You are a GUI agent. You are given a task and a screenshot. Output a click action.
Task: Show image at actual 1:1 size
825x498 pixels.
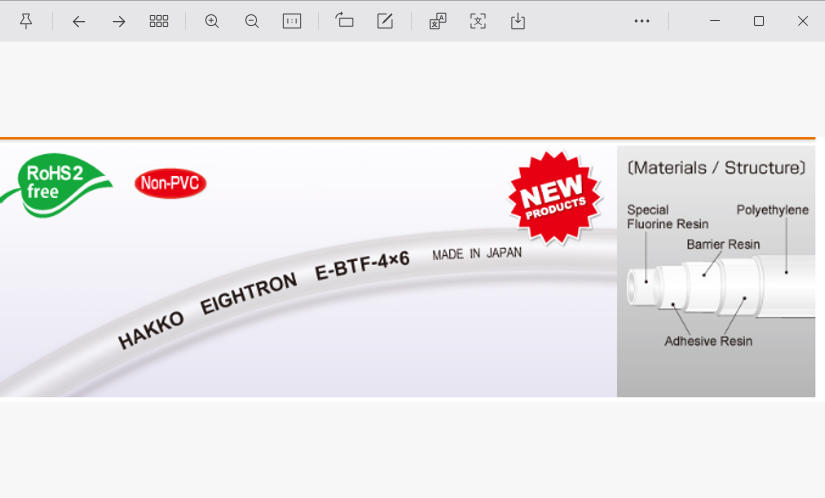coord(292,21)
